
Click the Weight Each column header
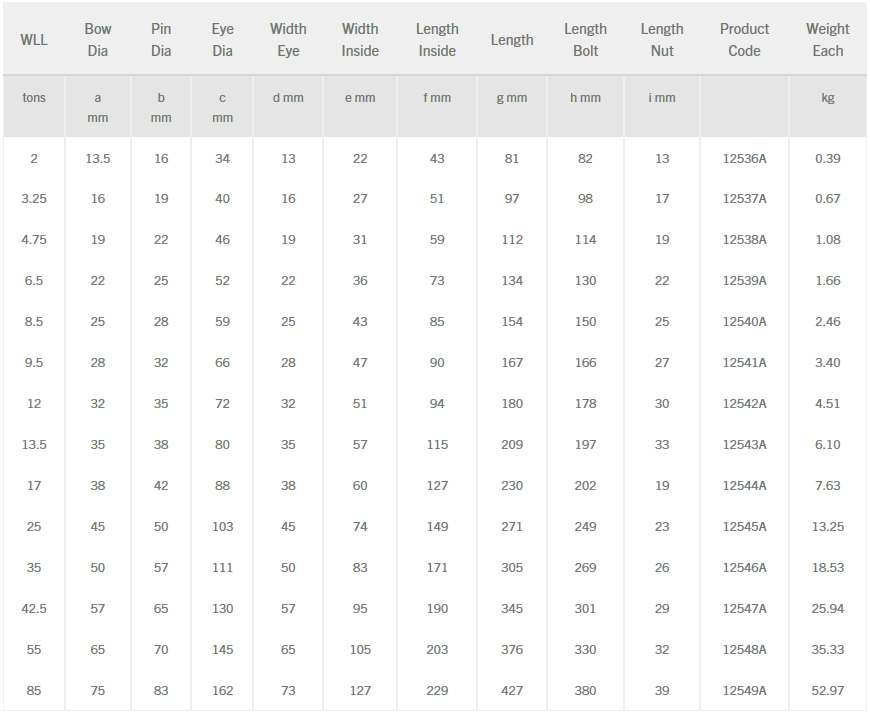[x=827, y=40]
